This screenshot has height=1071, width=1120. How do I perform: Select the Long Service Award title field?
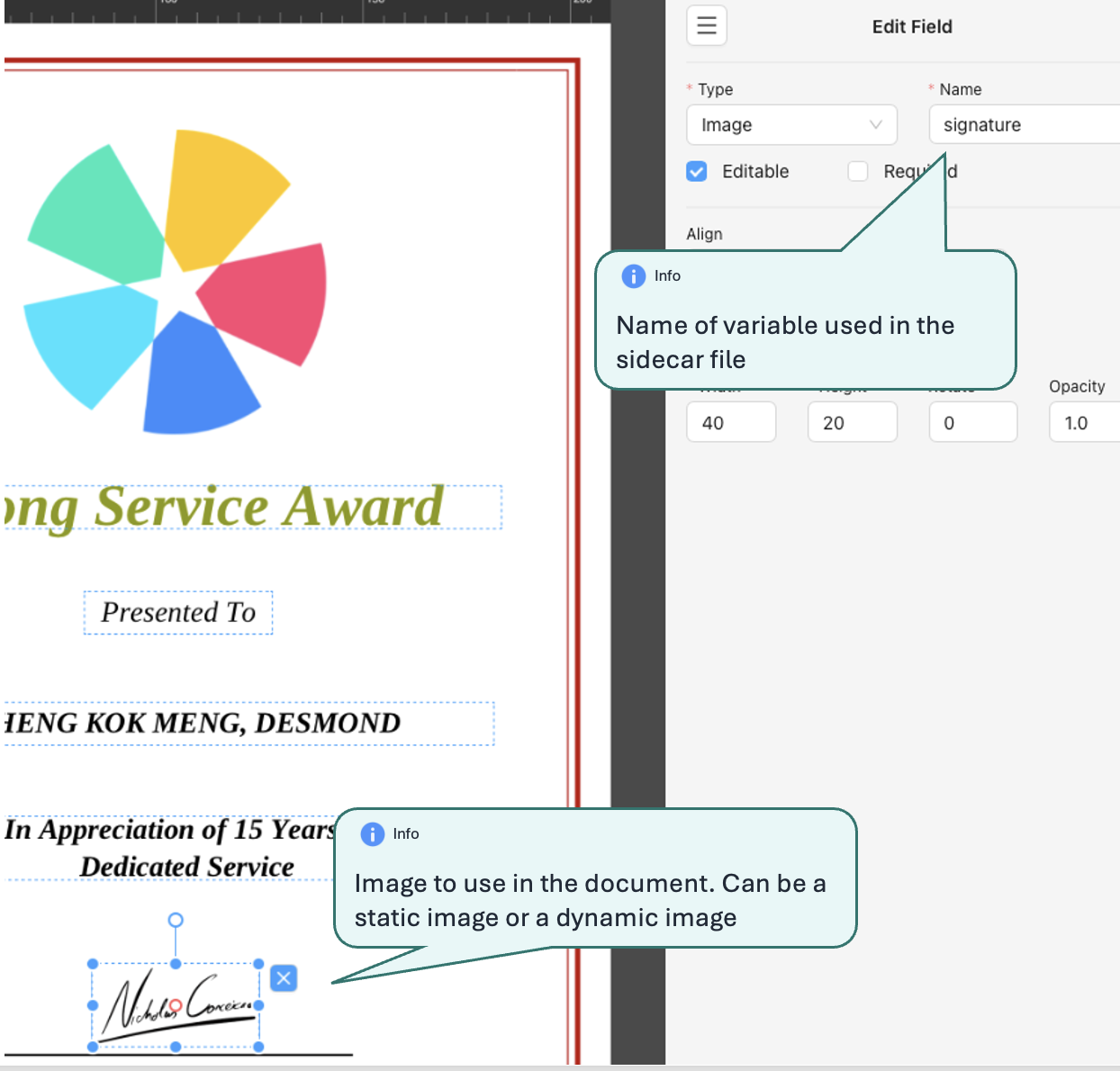252,508
